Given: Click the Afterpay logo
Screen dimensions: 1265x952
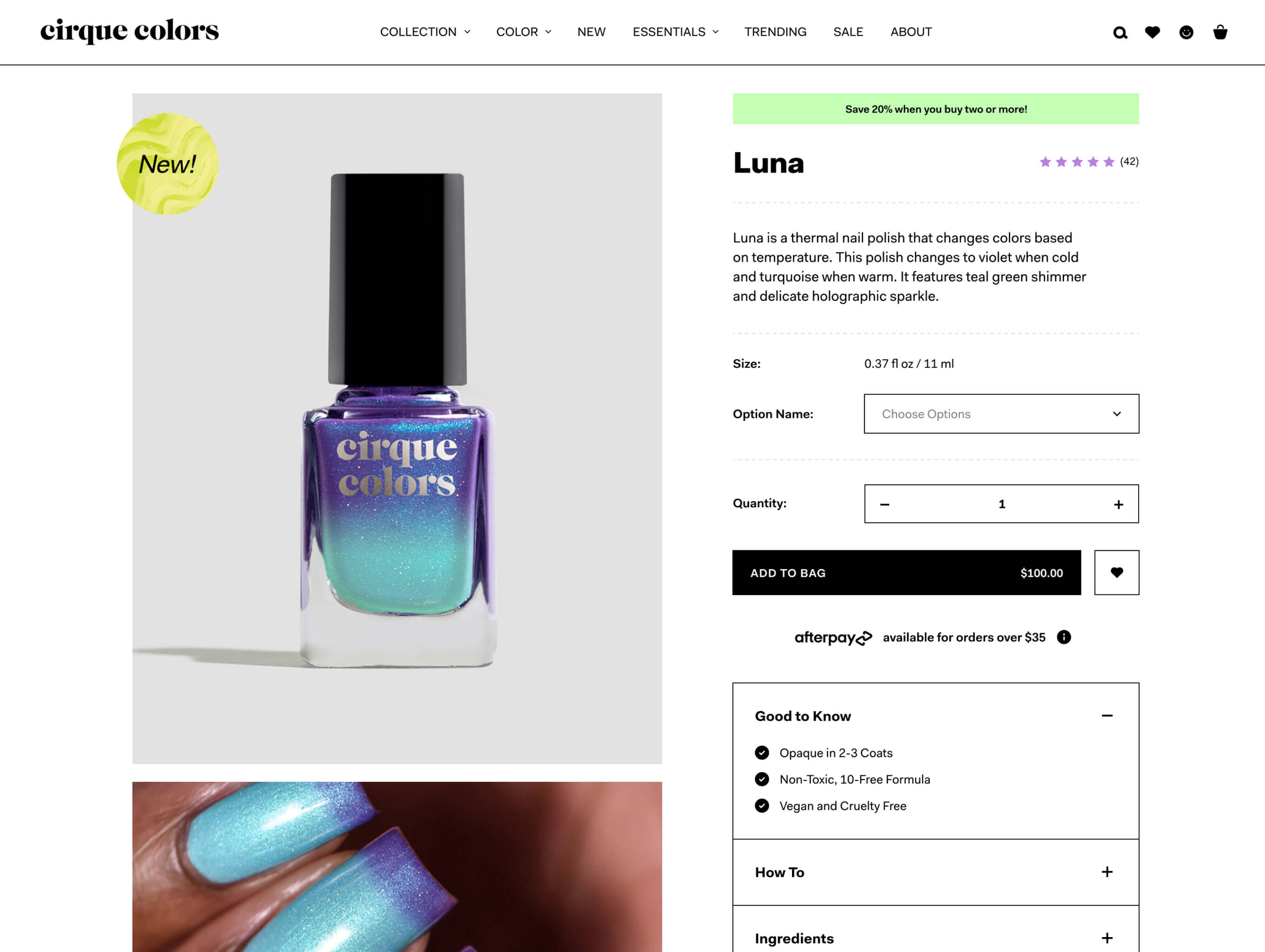Looking at the screenshot, I should click(x=833, y=638).
